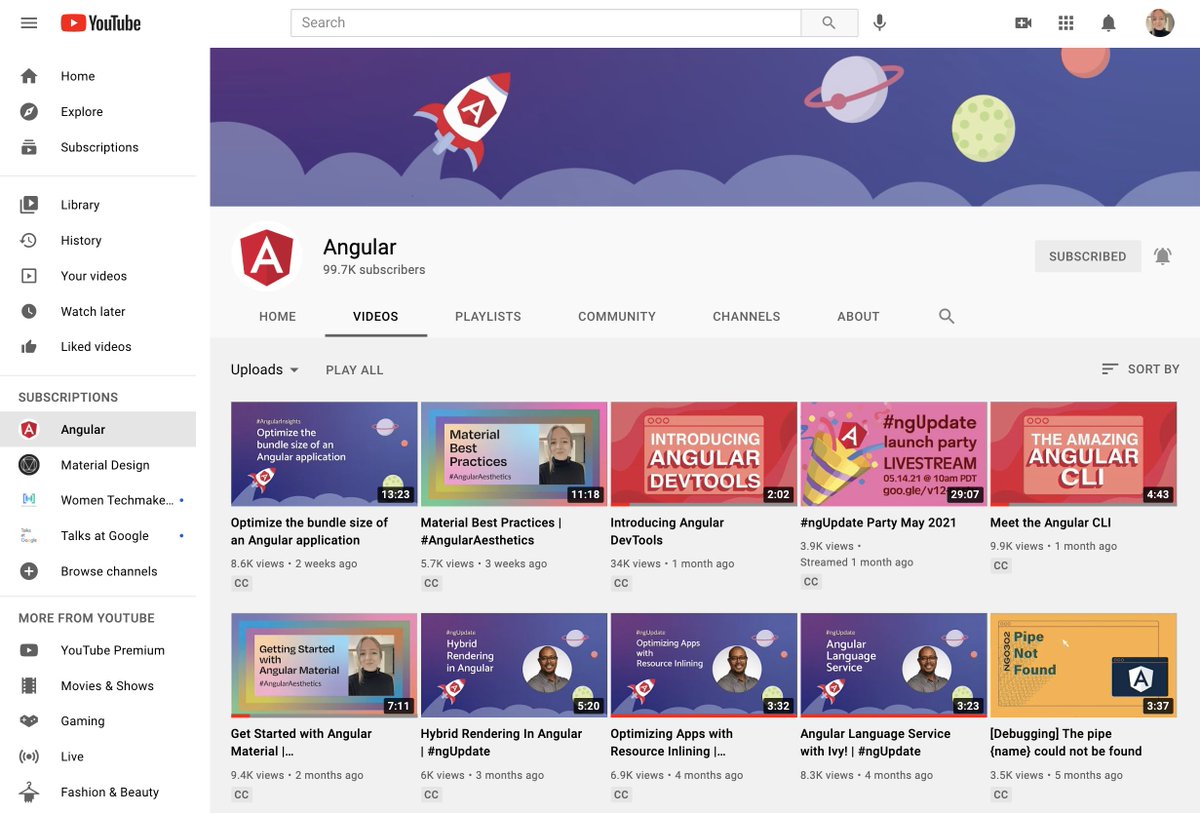1200x813 pixels.
Task: Open the Browse channels link
Action: point(108,570)
